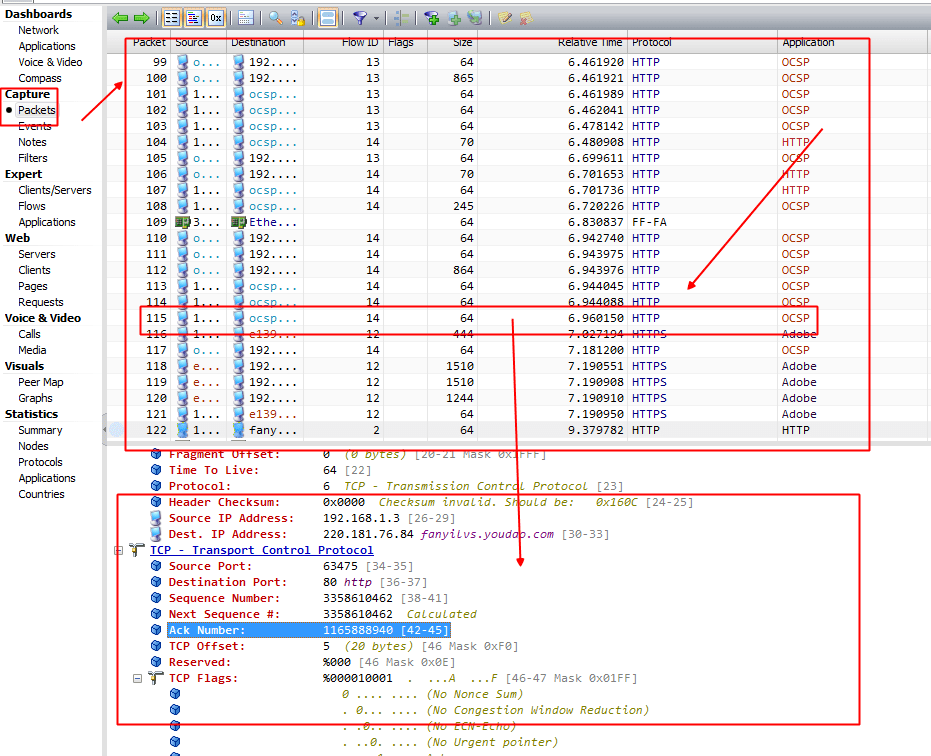Open the Protocols statistics

click(40, 463)
